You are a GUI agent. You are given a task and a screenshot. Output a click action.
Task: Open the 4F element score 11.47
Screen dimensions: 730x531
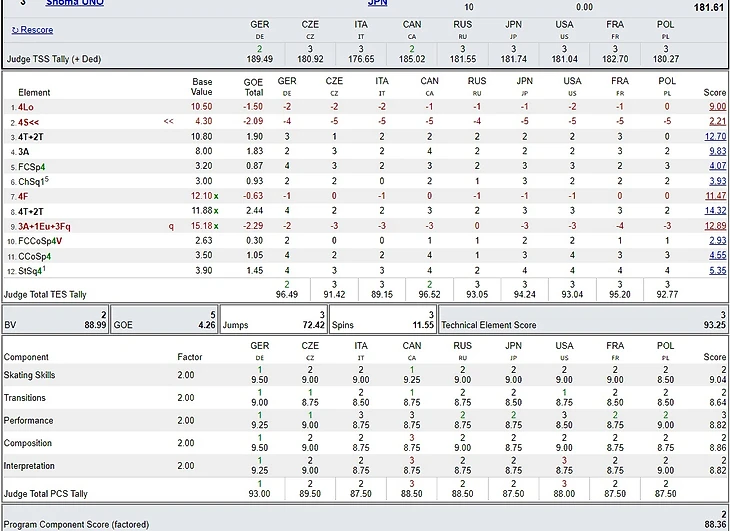(x=715, y=196)
